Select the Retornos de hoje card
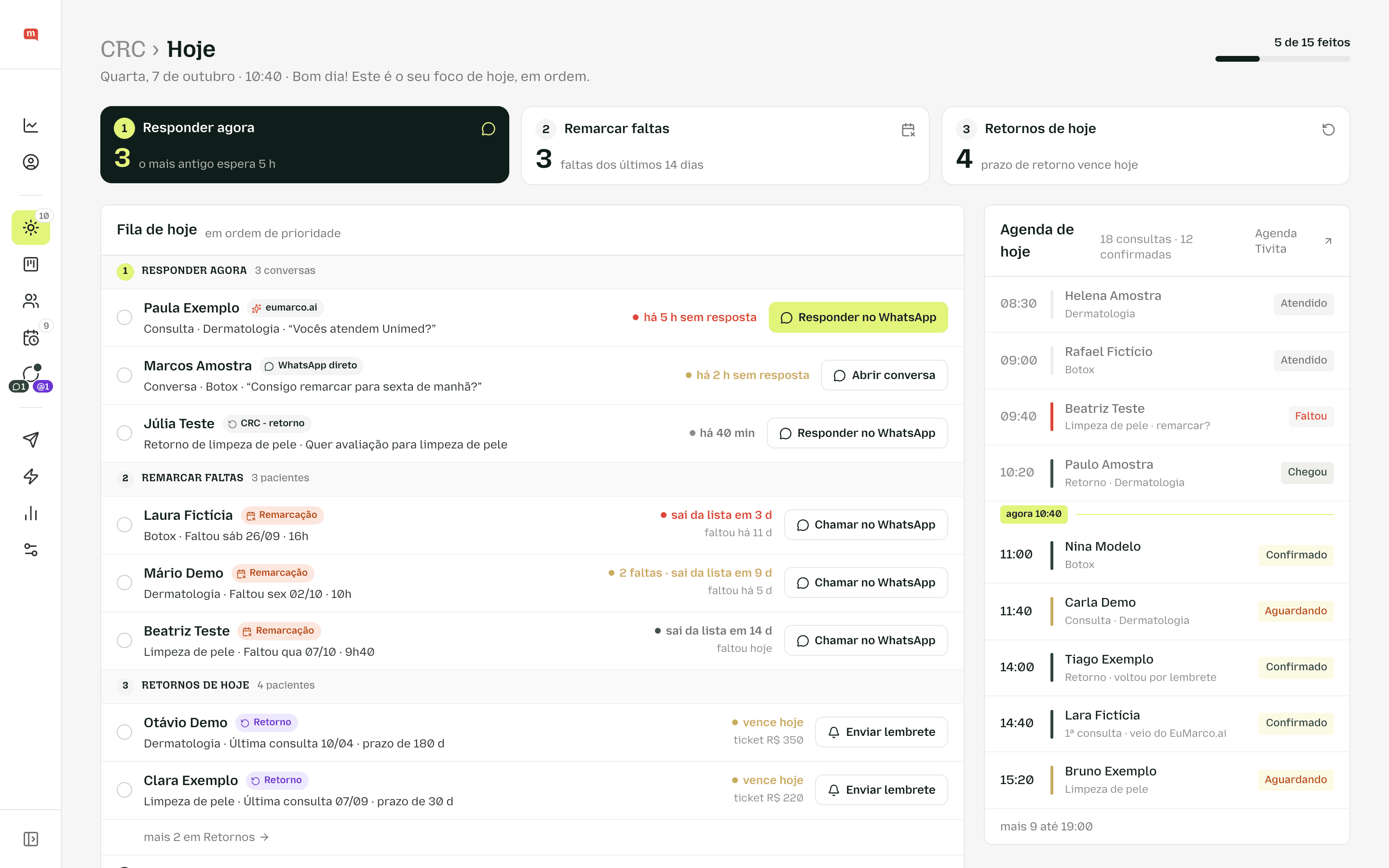1389x868 pixels. pyautogui.click(x=1145, y=146)
